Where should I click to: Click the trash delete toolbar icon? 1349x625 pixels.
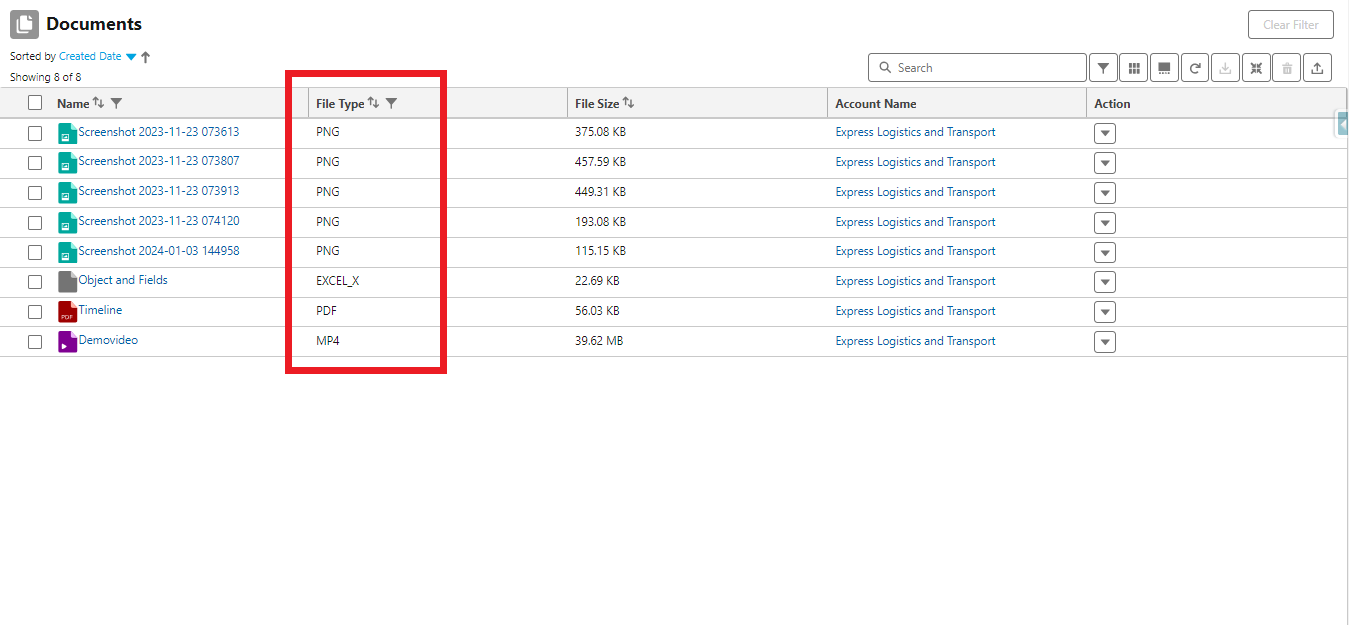(1287, 68)
